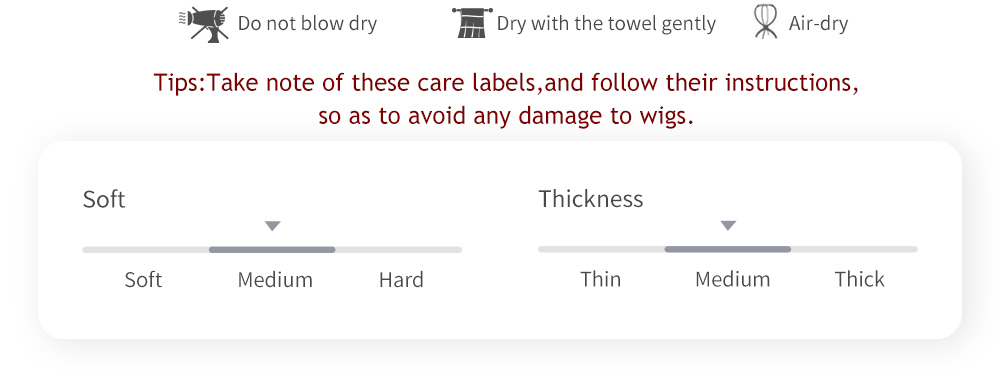Image resolution: width=1000 pixels, height=378 pixels.
Task: Select the highlighted medium segment of the Thickness slider
Action: 728,249
